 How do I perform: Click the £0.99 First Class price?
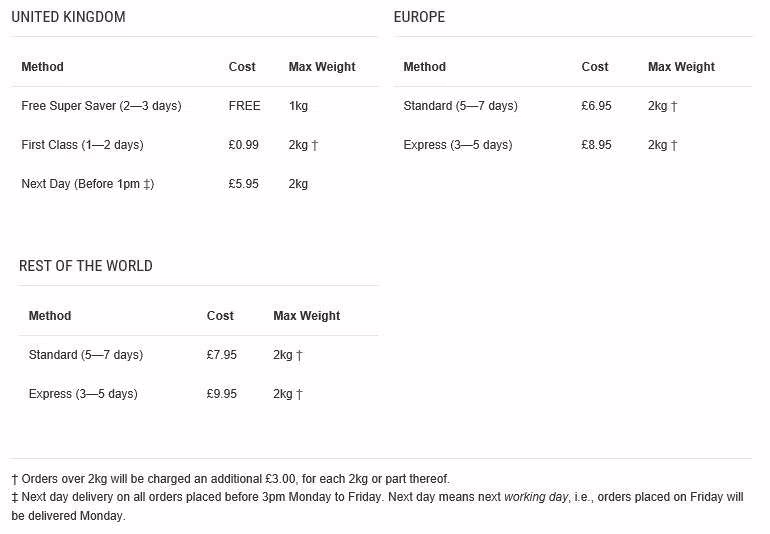244,145
